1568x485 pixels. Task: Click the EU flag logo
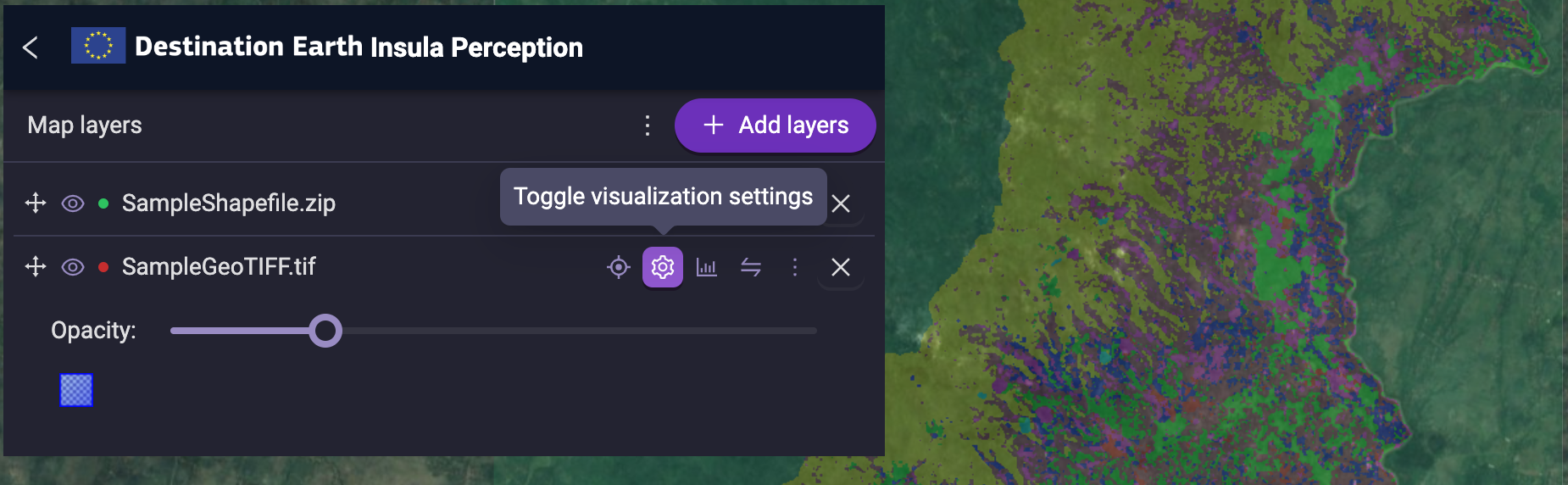click(98, 46)
